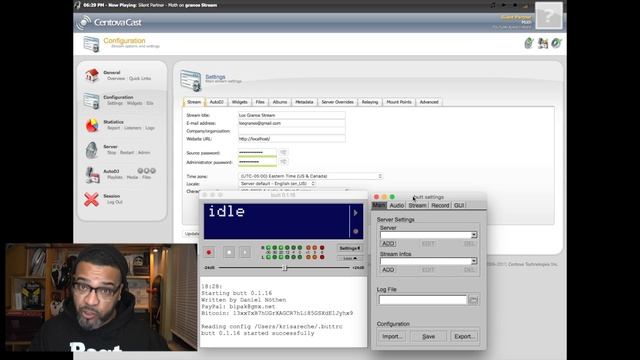Click the Restart link under Server

pyautogui.click(x=127, y=153)
